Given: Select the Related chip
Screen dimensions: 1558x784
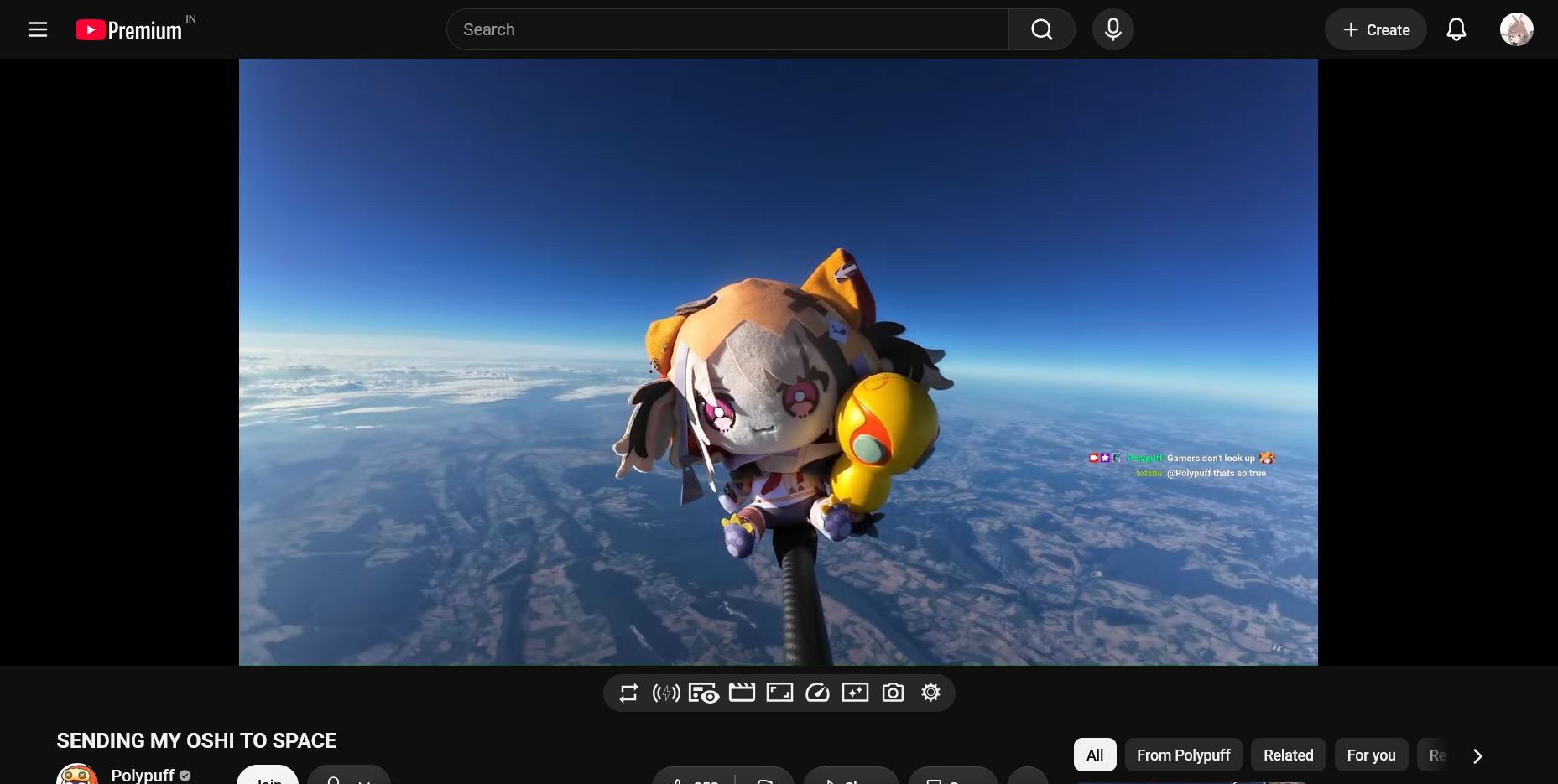Looking at the screenshot, I should tap(1288, 755).
